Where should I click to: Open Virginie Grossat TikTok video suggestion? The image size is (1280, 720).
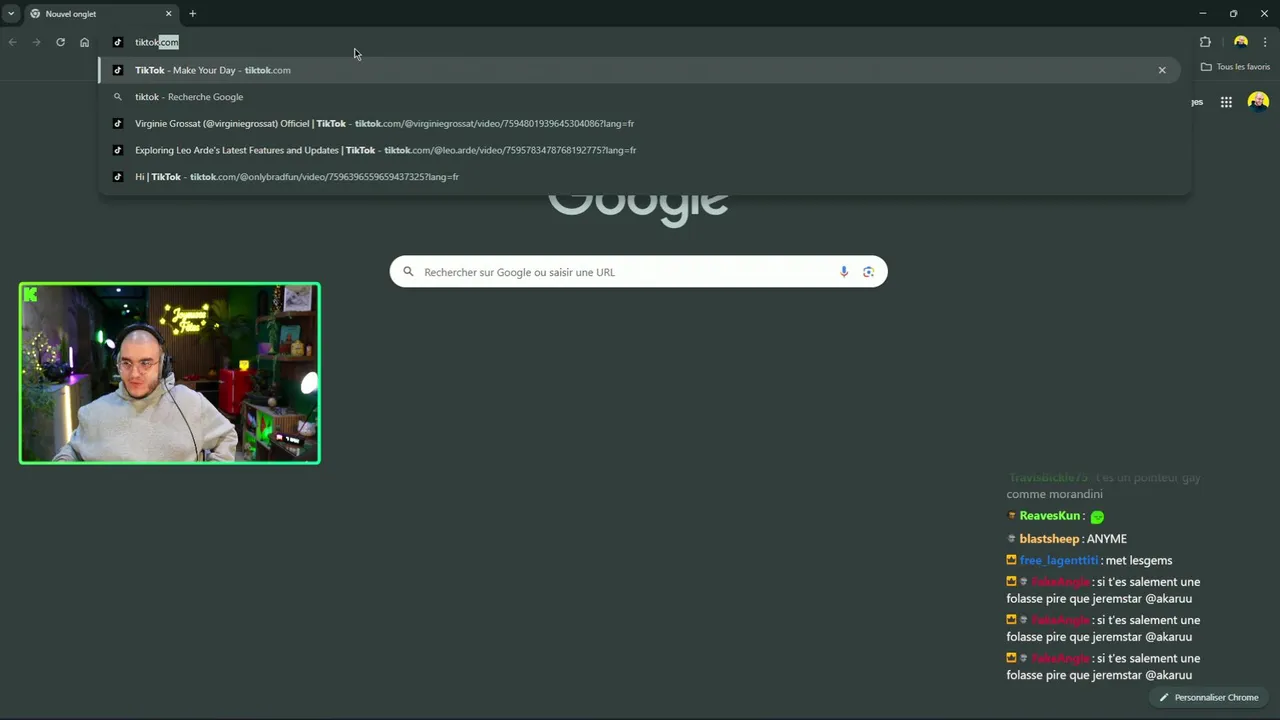point(640,124)
